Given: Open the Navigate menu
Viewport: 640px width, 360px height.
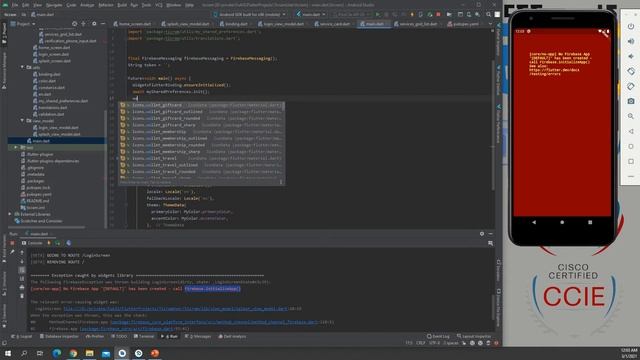Looking at the screenshot, I should pos(54,5).
